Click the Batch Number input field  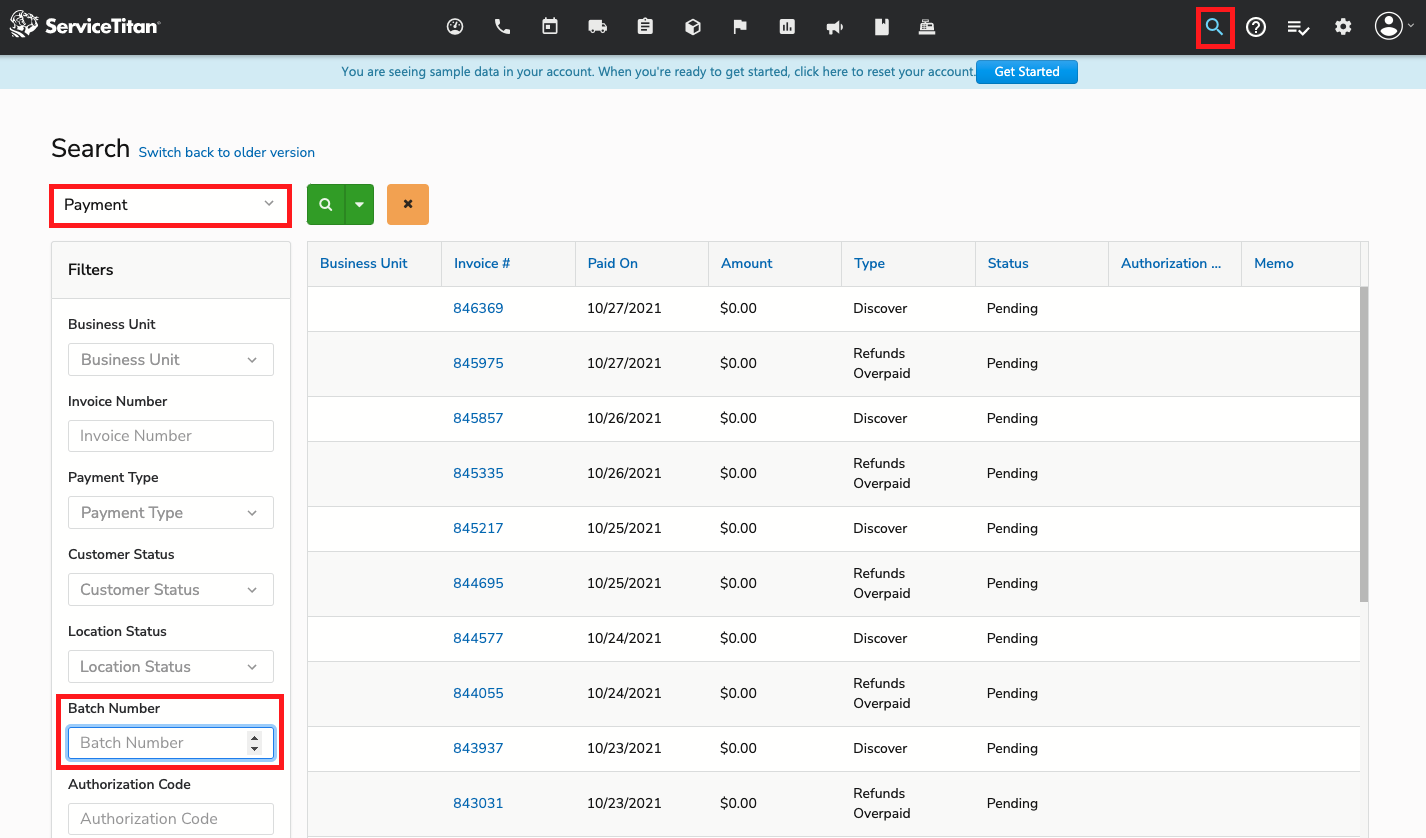(x=171, y=743)
